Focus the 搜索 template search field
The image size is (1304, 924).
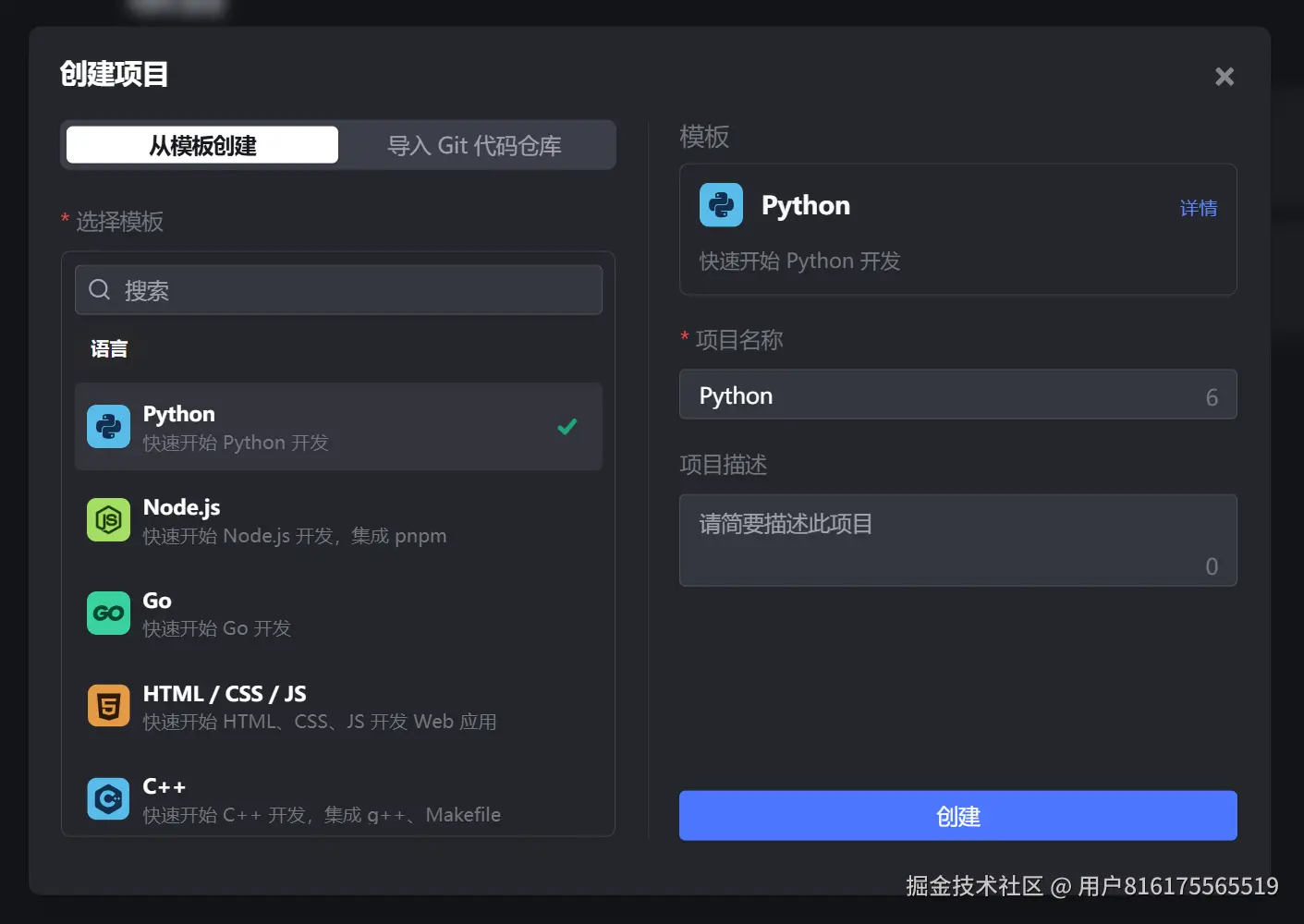pyautogui.click(x=338, y=290)
